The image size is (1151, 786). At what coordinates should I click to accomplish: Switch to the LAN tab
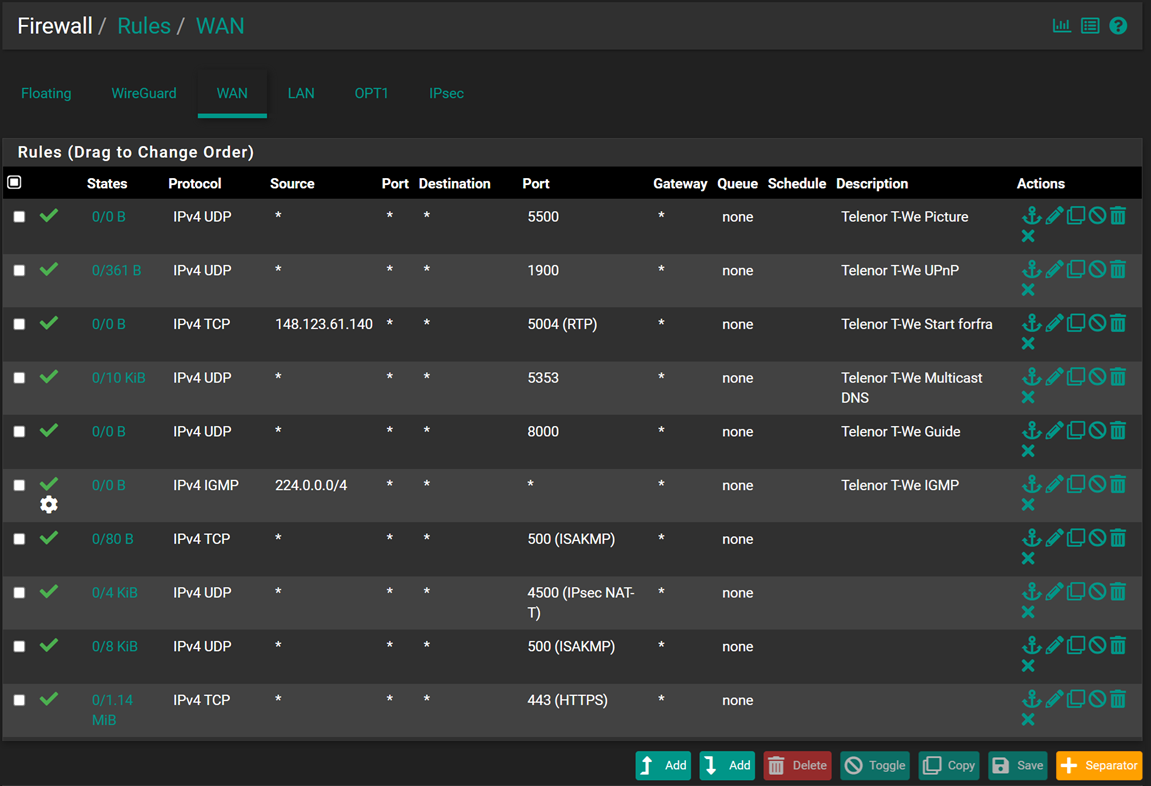[301, 93]
